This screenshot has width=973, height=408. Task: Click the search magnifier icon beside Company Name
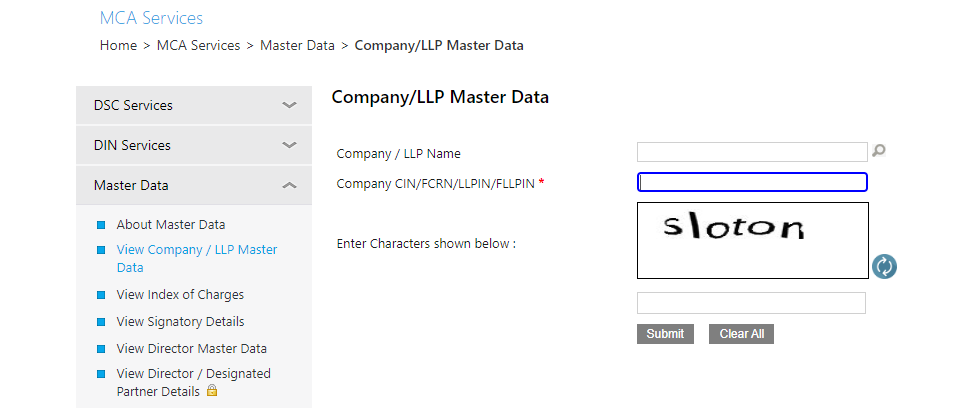879,151
